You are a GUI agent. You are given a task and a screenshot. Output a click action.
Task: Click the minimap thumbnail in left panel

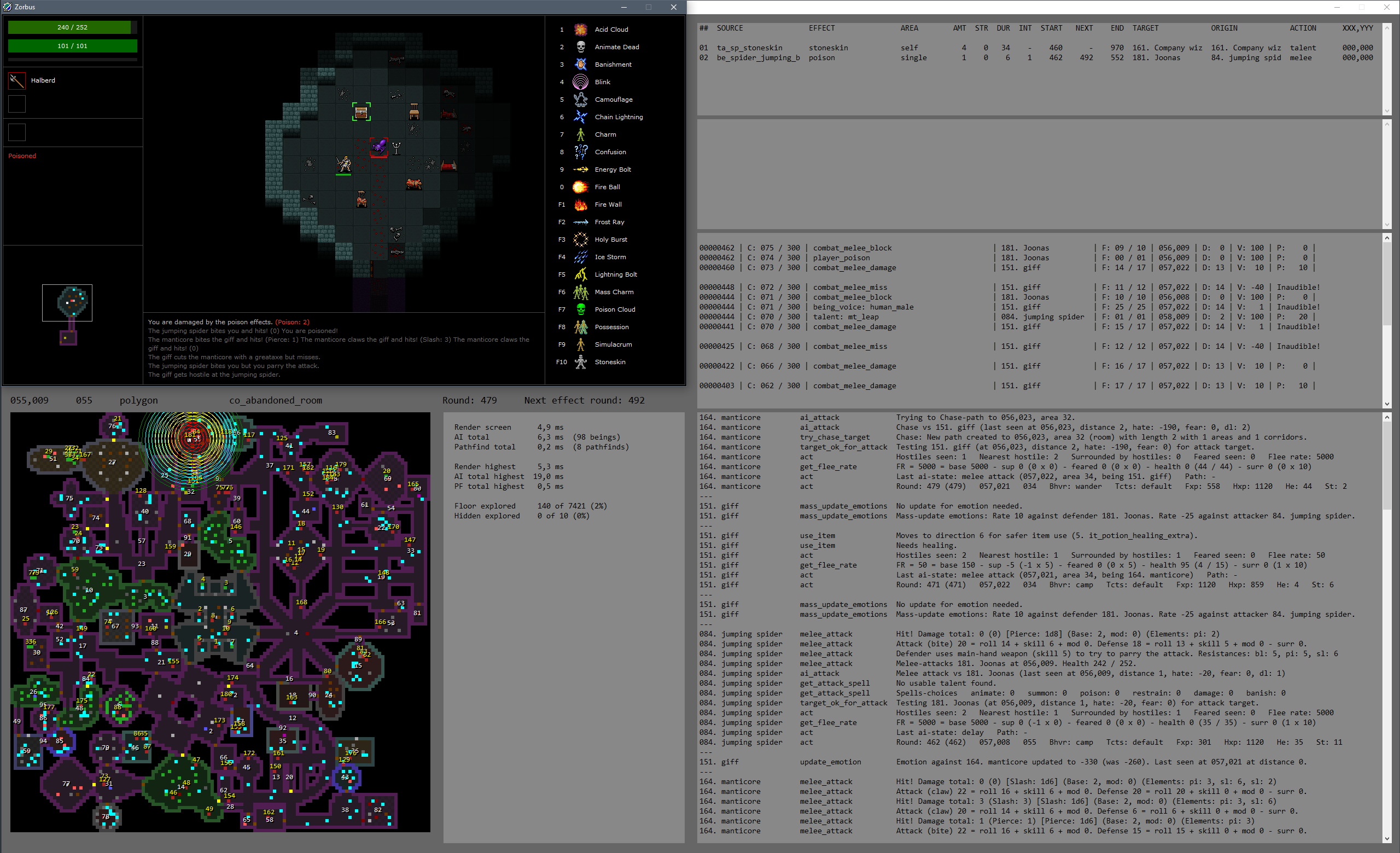click(x=67, y=303)
